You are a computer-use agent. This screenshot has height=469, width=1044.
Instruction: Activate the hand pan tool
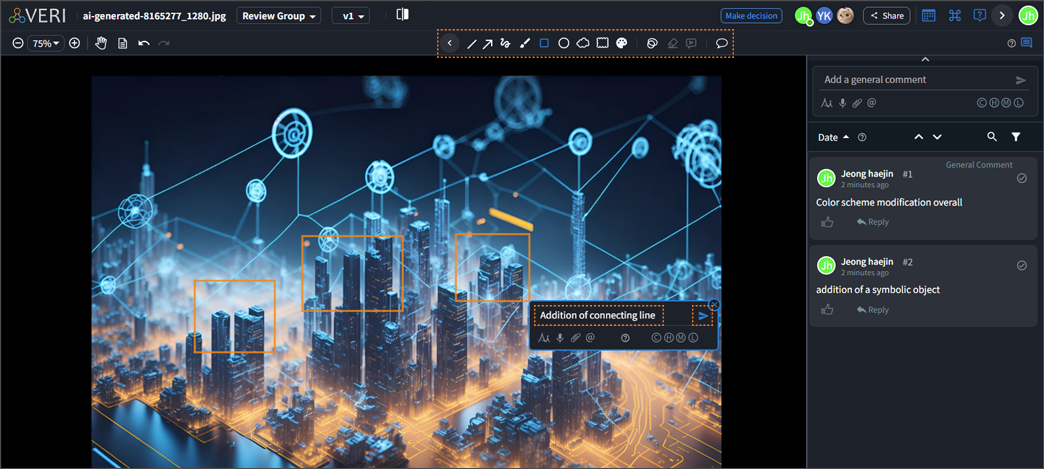tap(101, 44)
